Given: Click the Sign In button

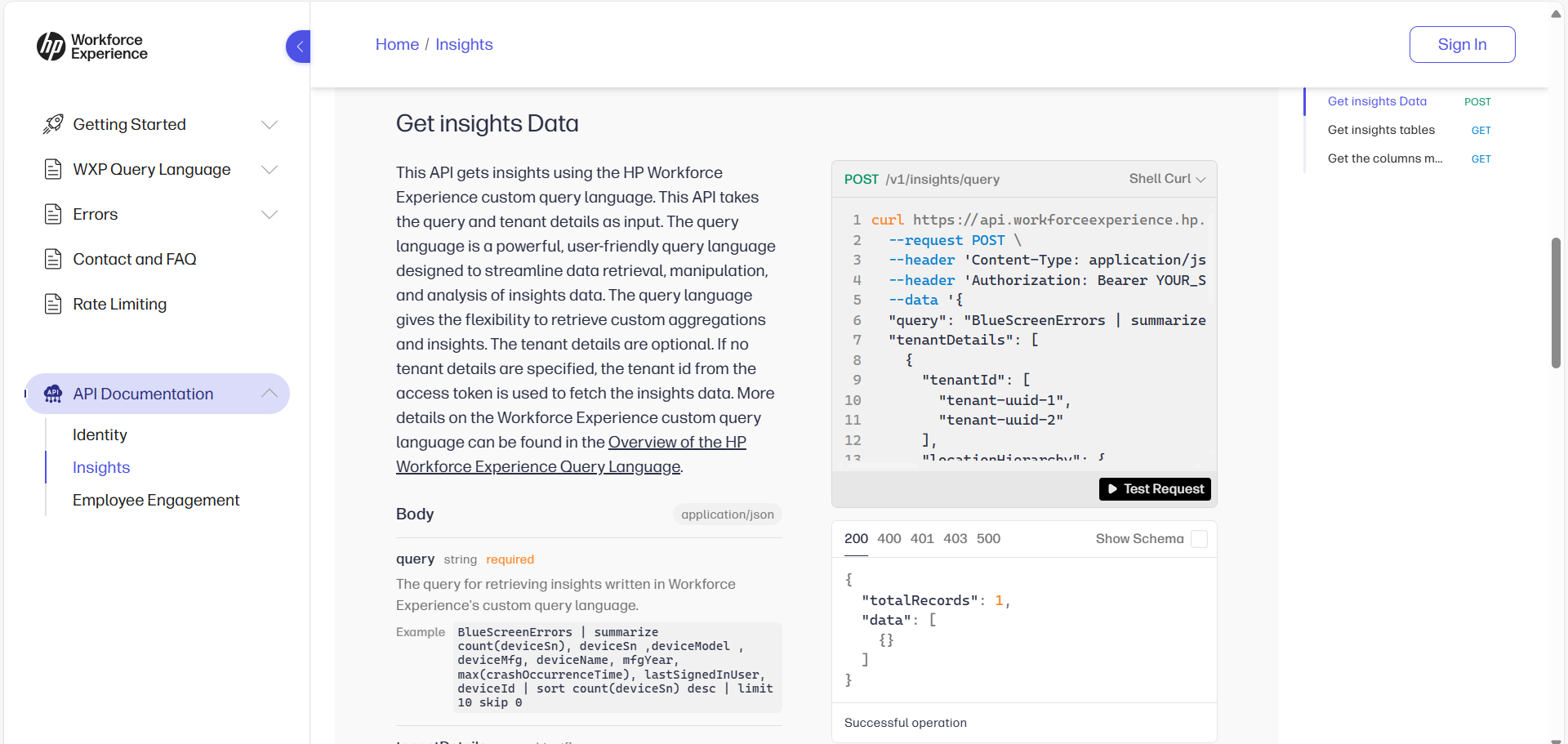Looking at the screenshot, I should 1462,44.
